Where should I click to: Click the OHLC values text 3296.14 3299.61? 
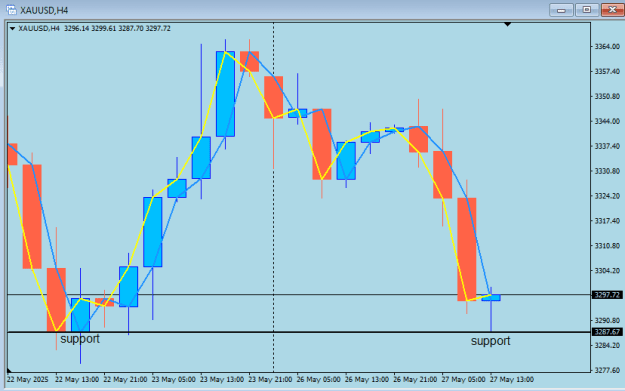pos(117,29)
